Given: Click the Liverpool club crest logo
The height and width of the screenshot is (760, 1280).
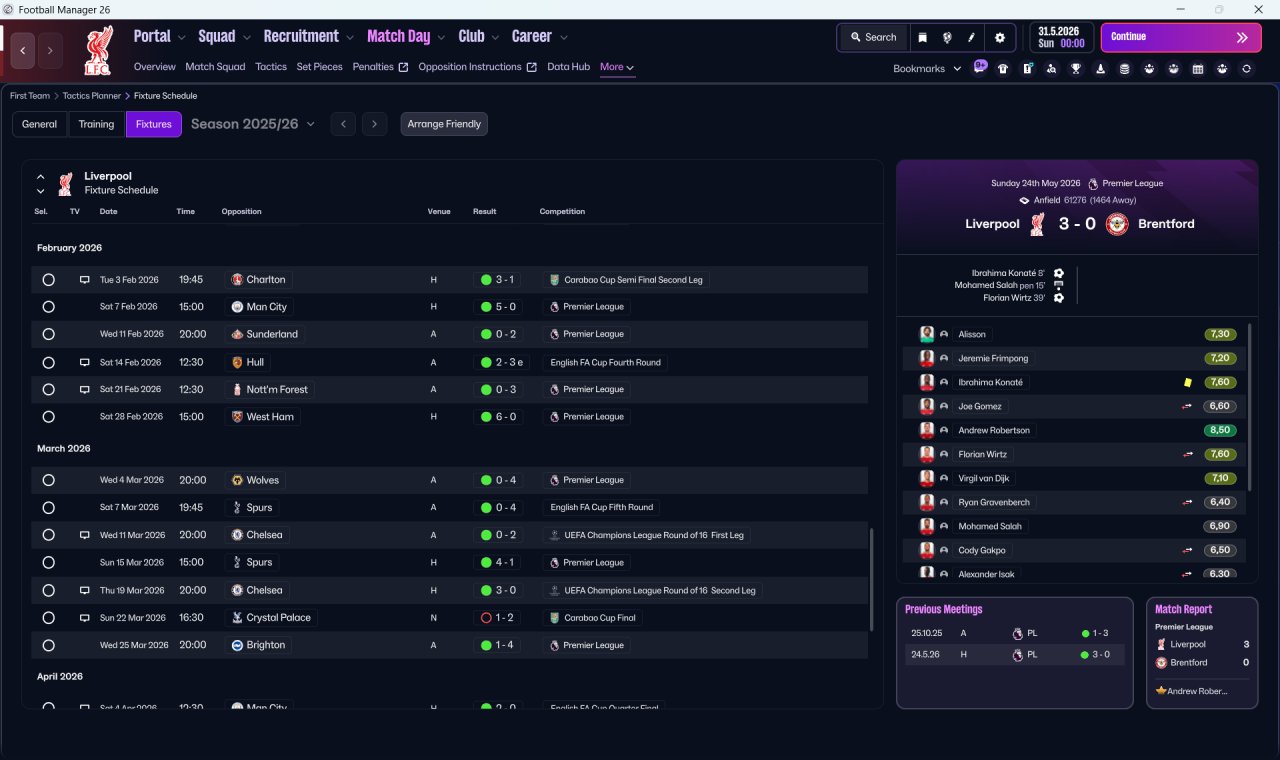Looking at the screenshot, I should [98, 50].
